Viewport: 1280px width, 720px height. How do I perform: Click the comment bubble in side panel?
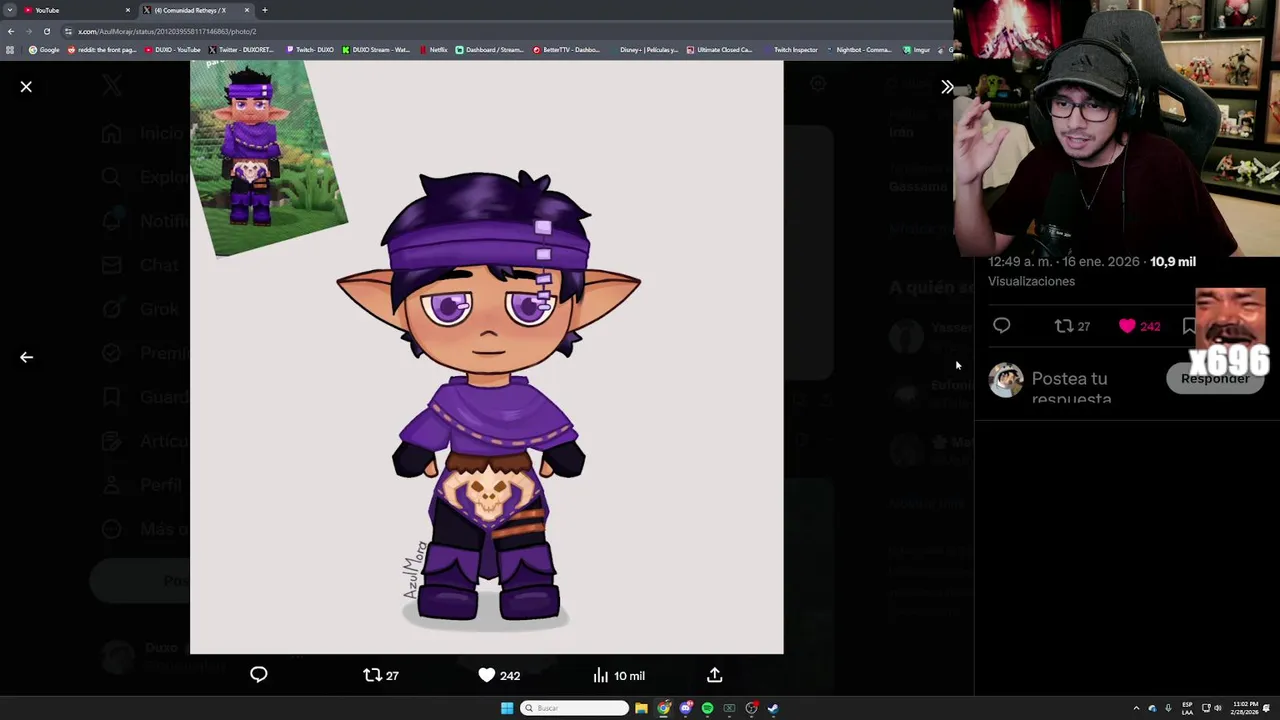point(1002,326)
